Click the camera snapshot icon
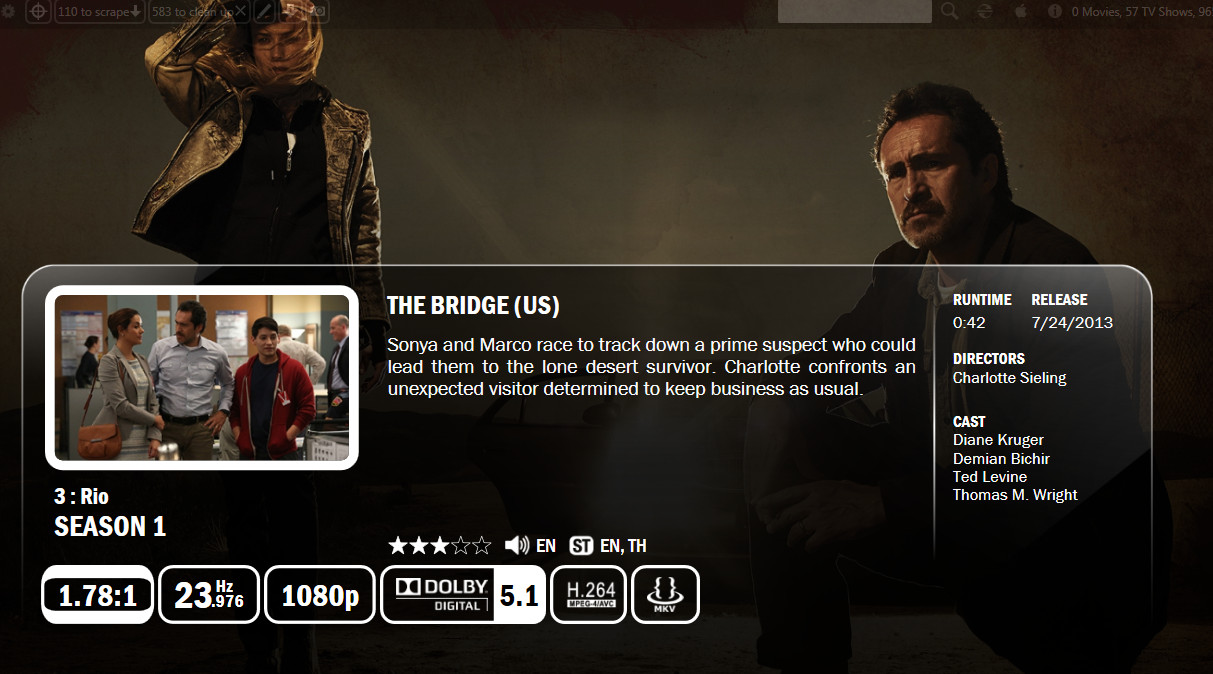 click(x=318, y=11)
